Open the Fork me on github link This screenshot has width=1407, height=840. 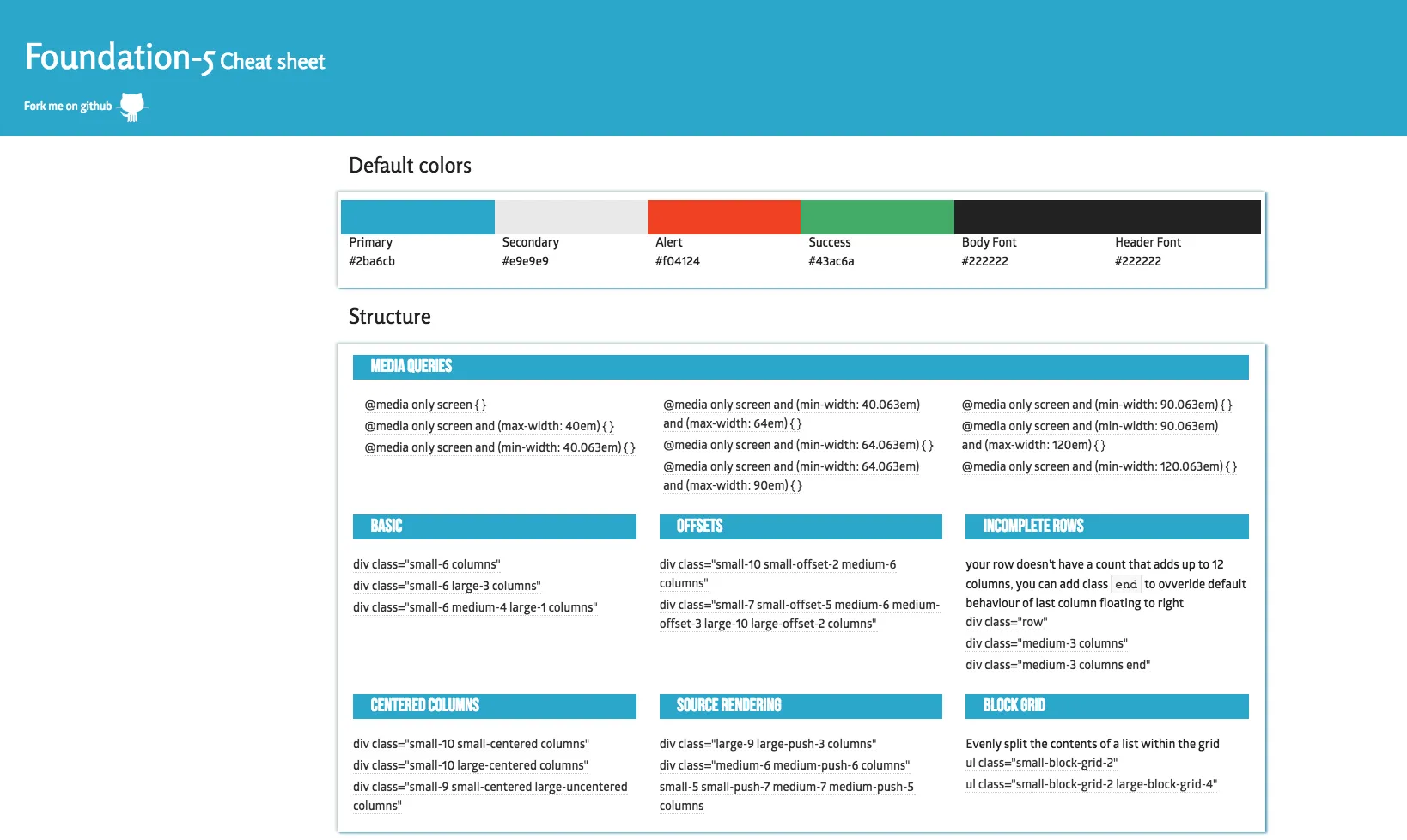pyautogui.click(x=68, y=107)
